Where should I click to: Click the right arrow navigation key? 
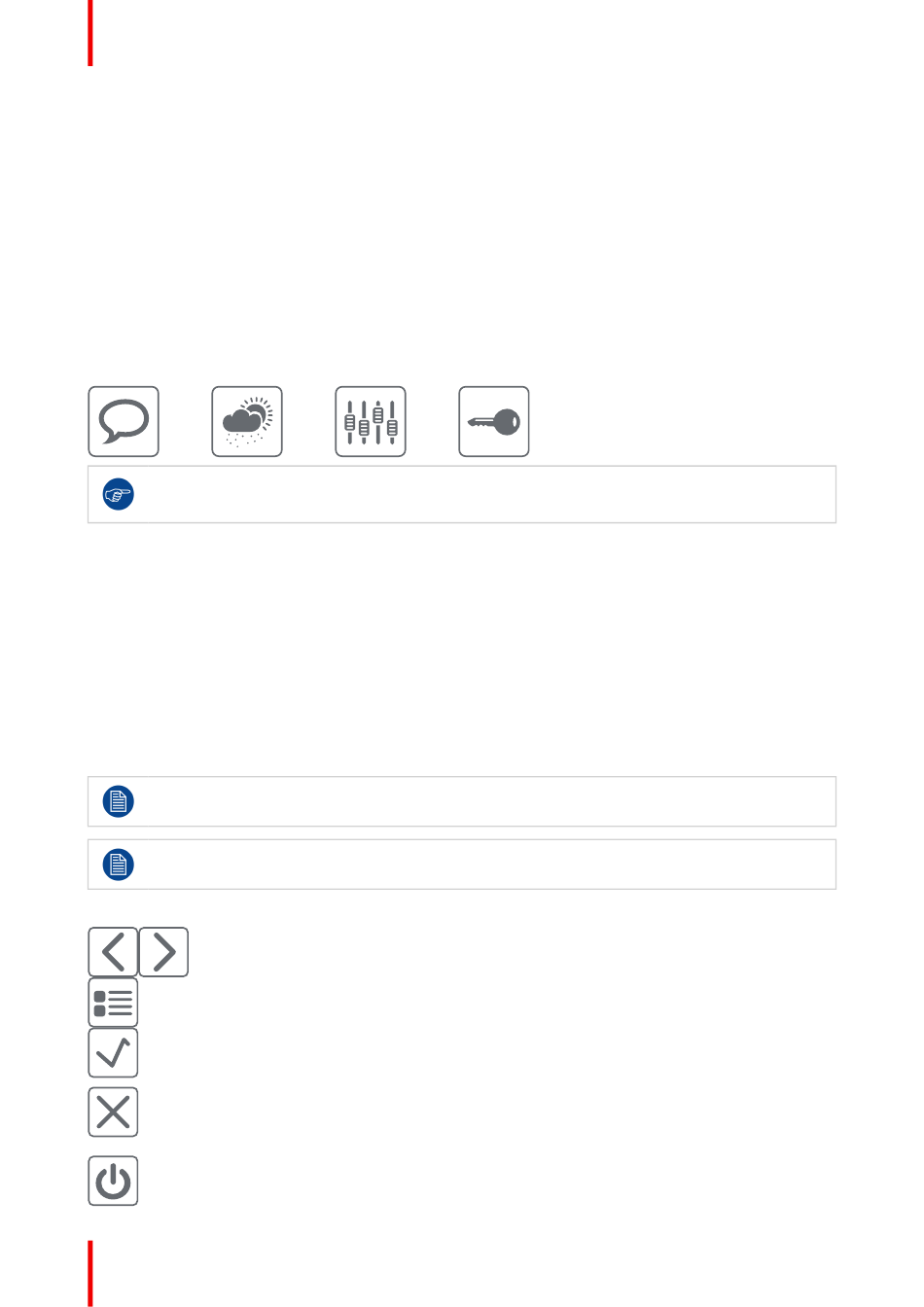pyautogui.click(x=163, y=952)
